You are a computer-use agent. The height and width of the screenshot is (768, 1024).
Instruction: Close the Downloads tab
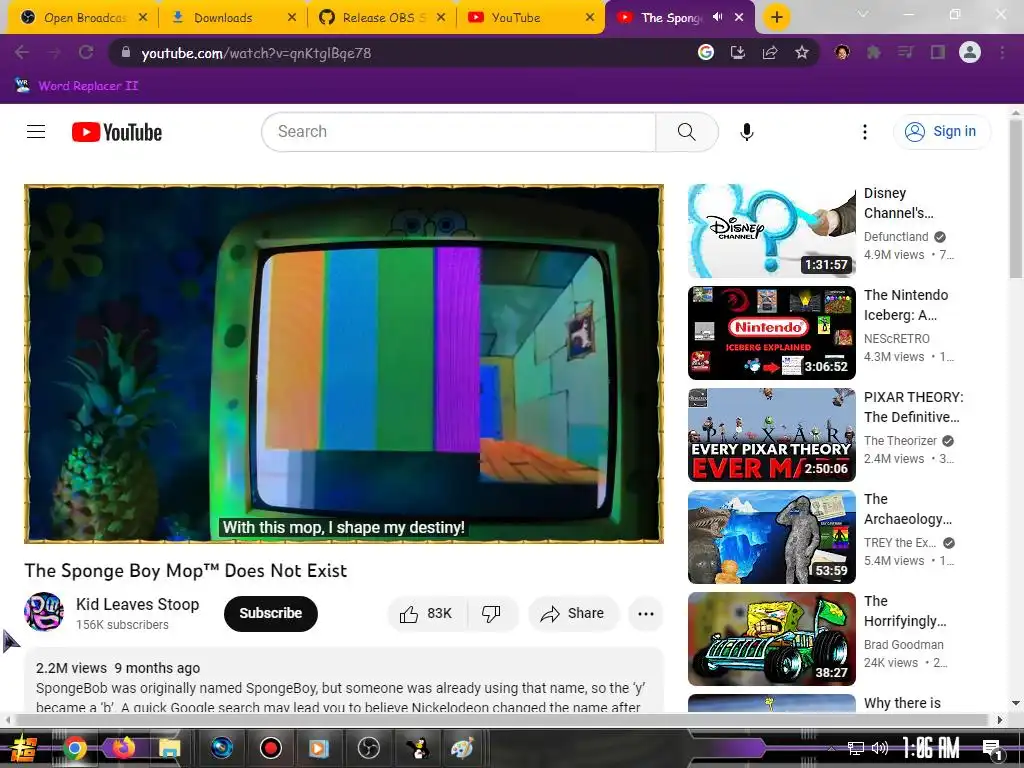point(292,18)
